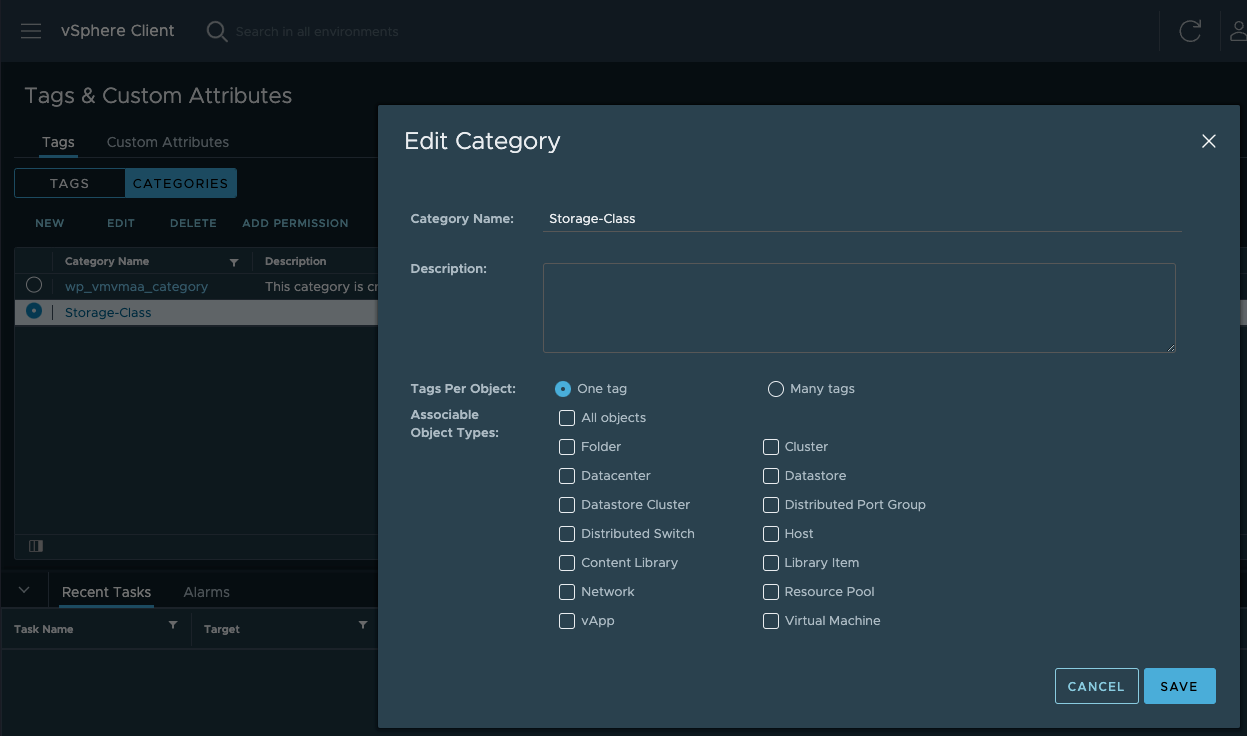Click the refresh icon in header
Image resolution: width=1247 pixels, height=736 pixels.
[x=1190, y=31]
